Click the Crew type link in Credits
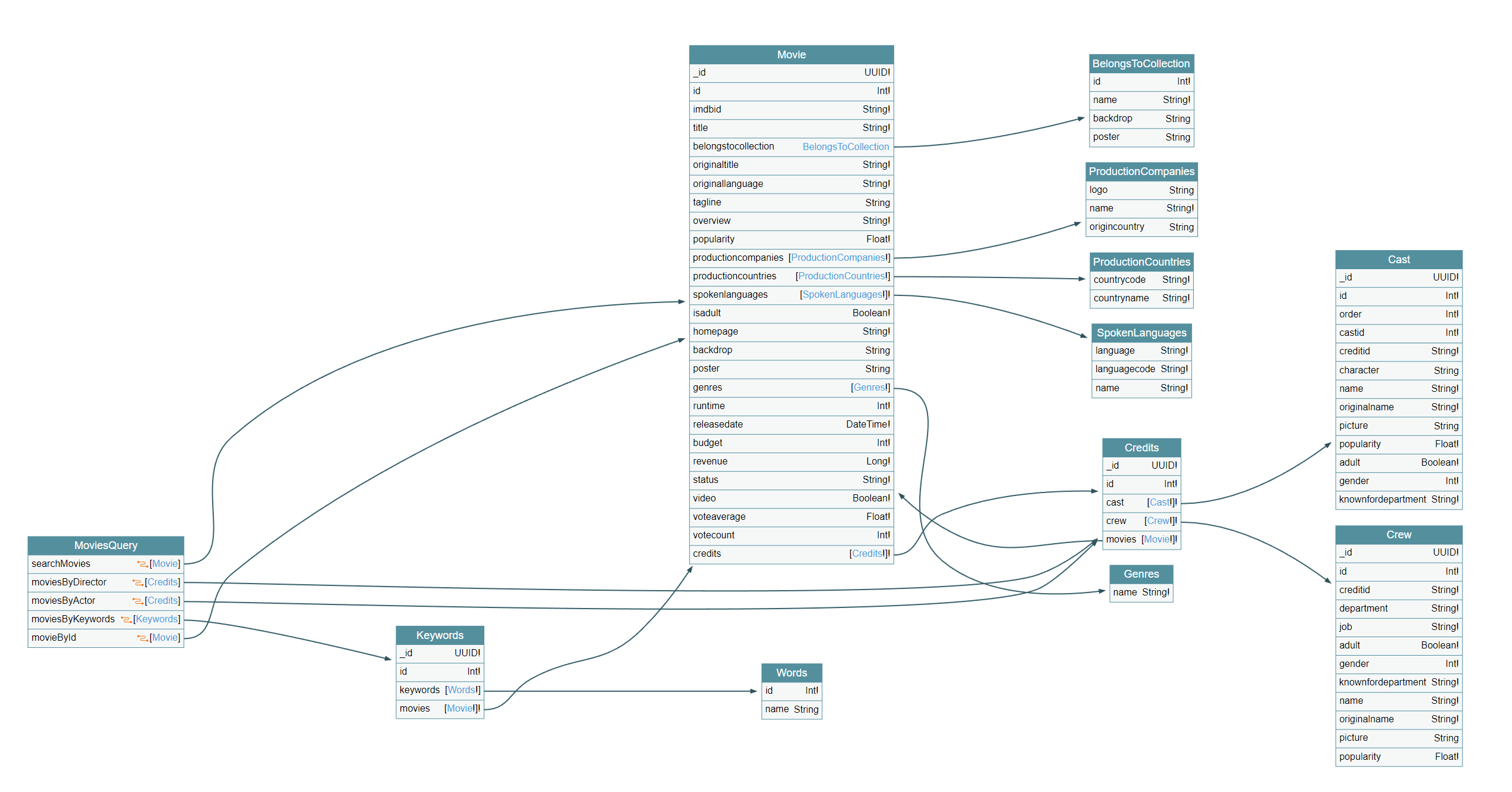 (x=1158, y=521)
